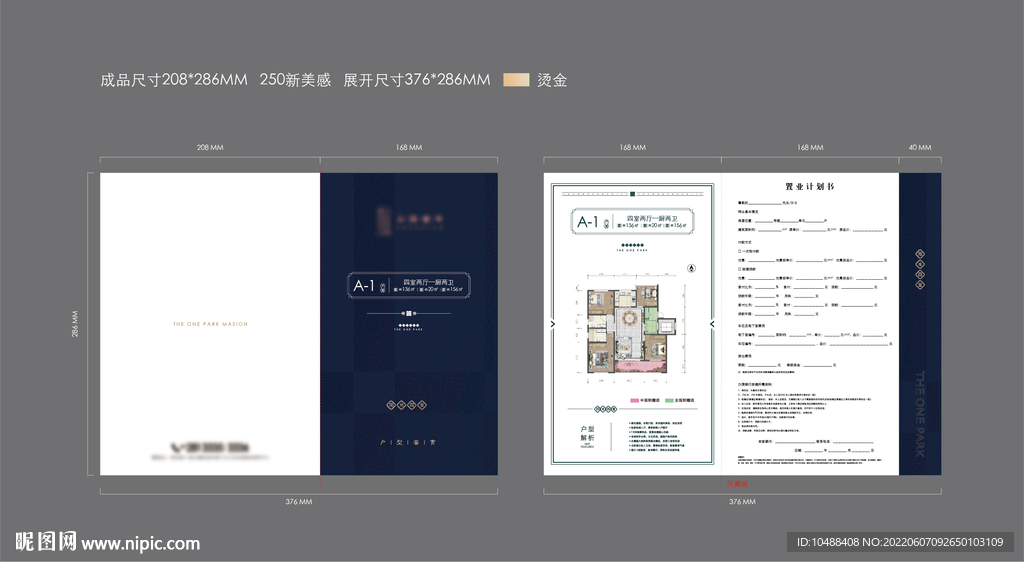Image resolution: width=1024 pixels, height=562 pixels.
Task: Click the vertical diamond emblems on the narrow navy strip
Action: pyautogui.click(x=920, y=269)
